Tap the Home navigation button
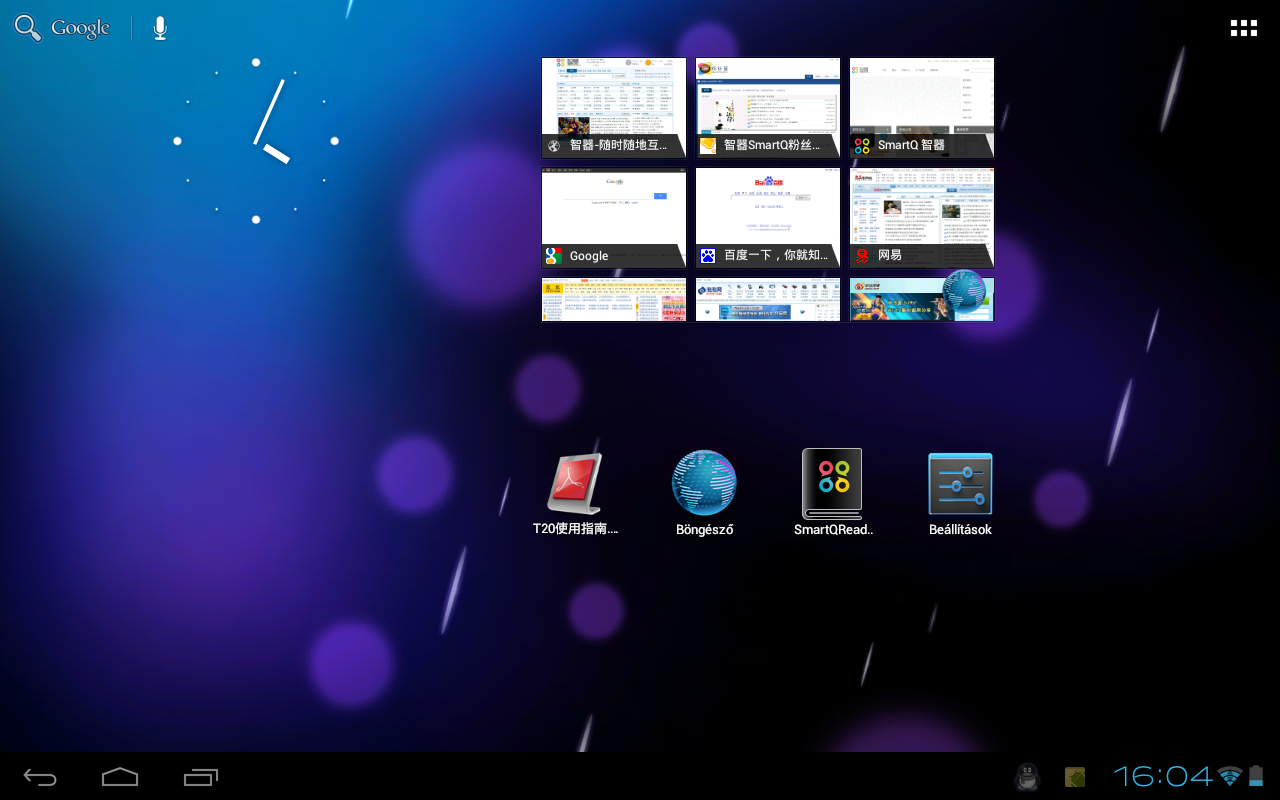The width and height of the screenshot is (1280, 800). coord(120,777)
